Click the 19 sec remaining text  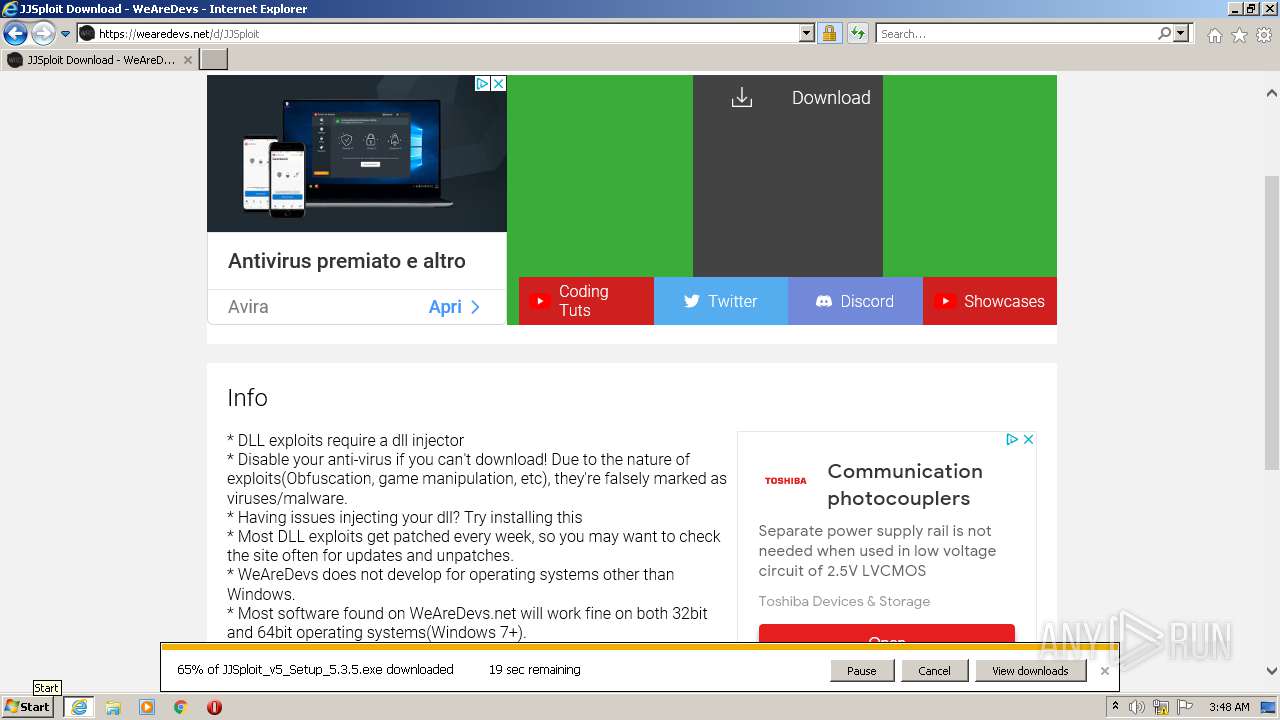coord(534,670)
